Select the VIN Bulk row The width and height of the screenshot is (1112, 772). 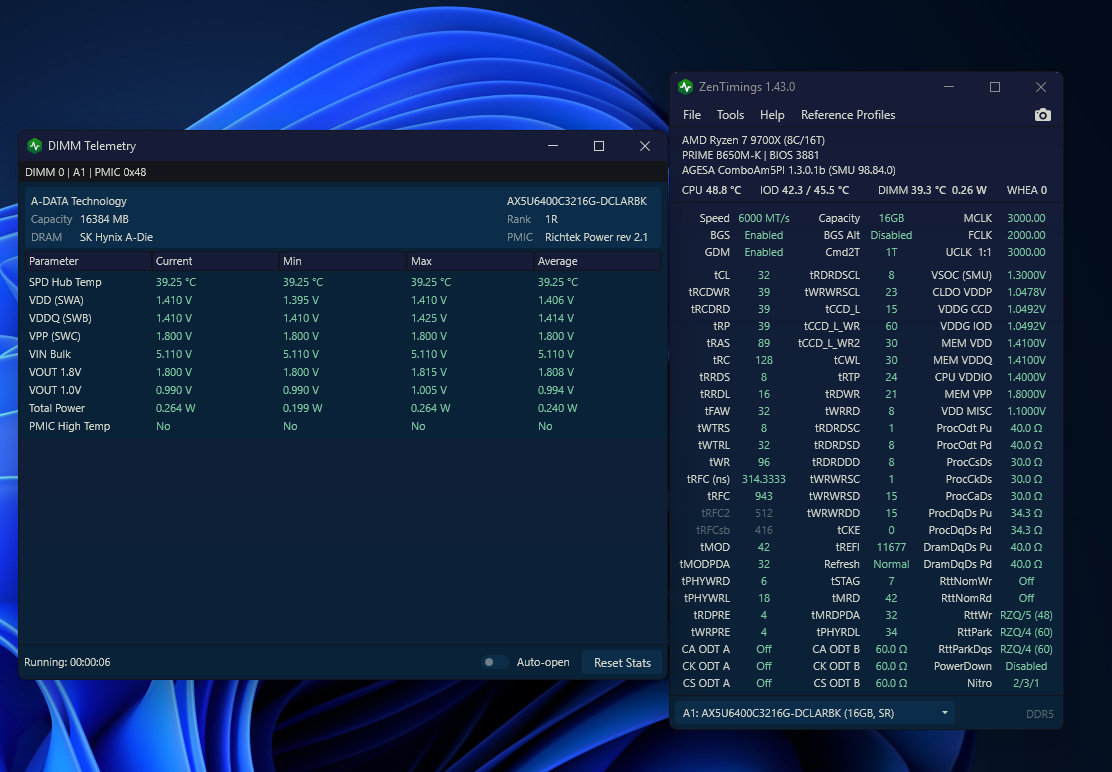[343, 354]
